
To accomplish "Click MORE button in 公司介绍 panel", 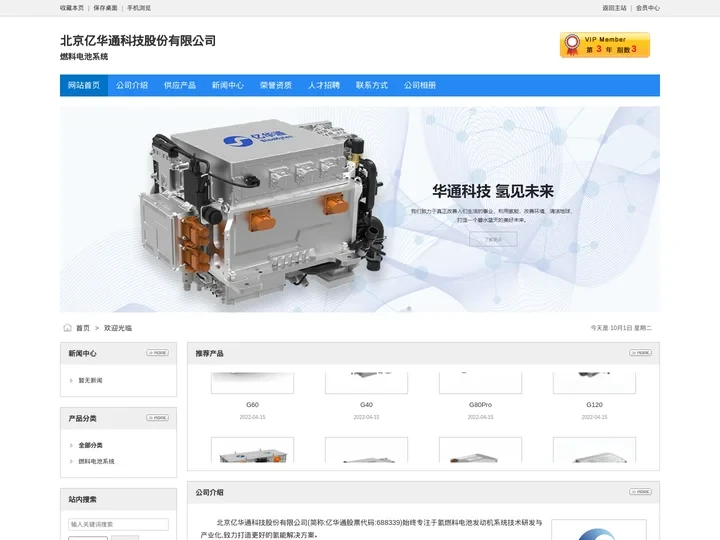I will [x=641, y=492].
